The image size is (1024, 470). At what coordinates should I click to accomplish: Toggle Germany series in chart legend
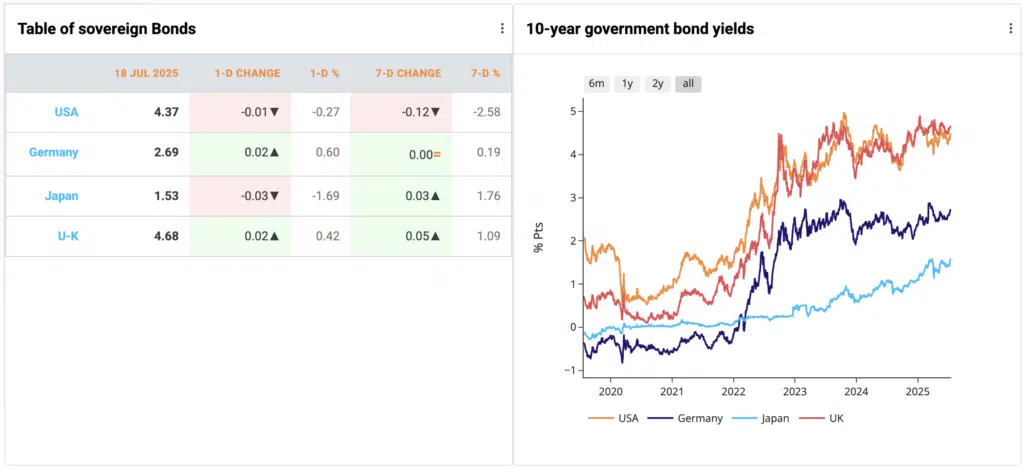click(x=685, y=418)
